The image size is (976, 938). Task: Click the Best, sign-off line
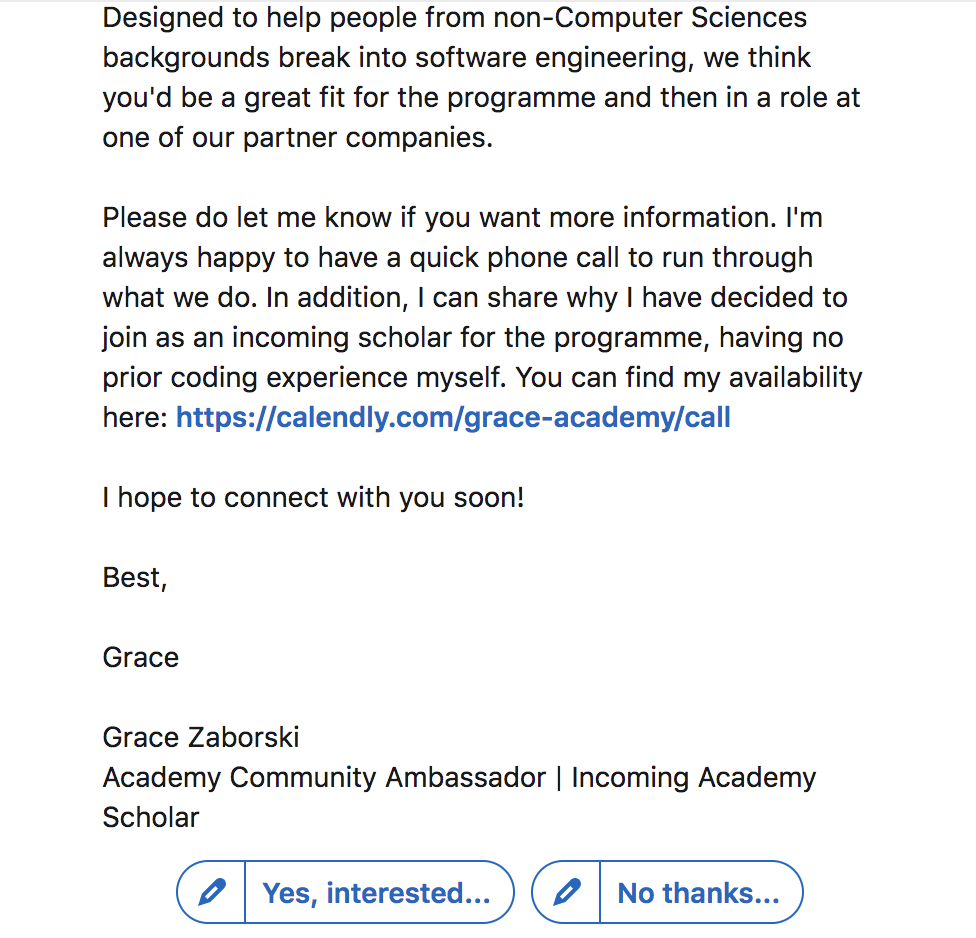pos(135,578)
